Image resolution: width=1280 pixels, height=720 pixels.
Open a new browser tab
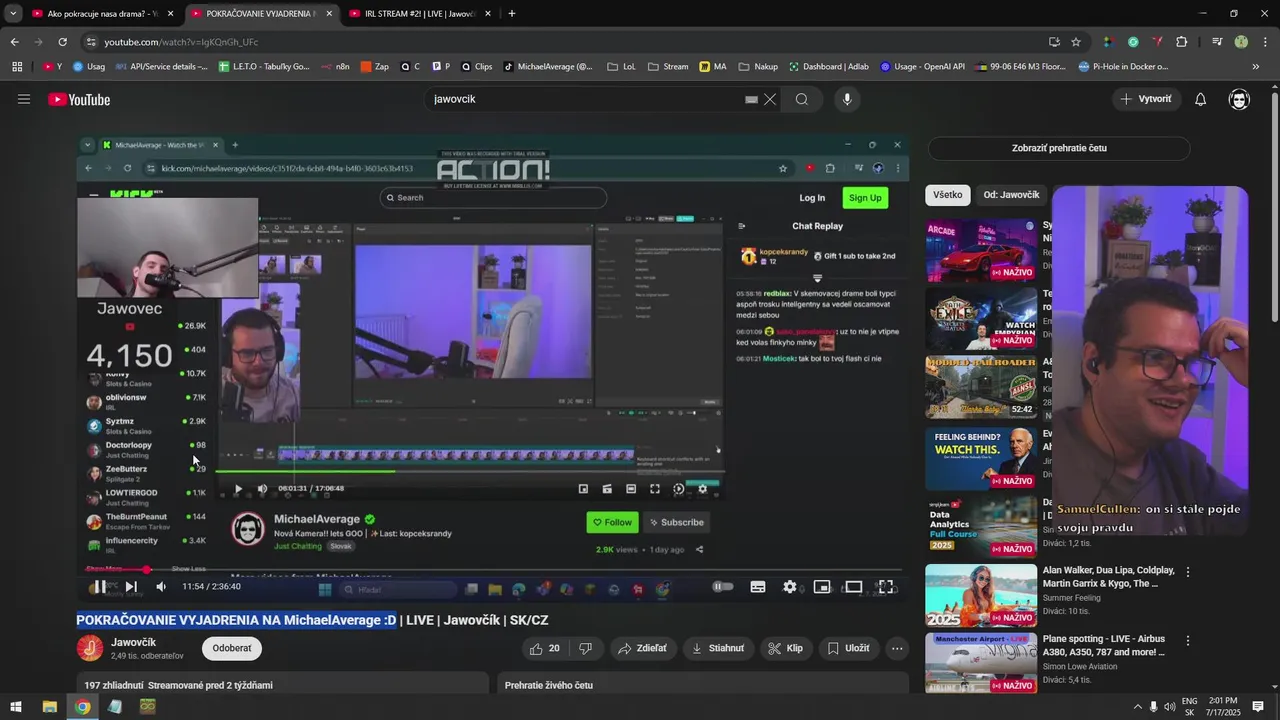click(x=512, y=14)
